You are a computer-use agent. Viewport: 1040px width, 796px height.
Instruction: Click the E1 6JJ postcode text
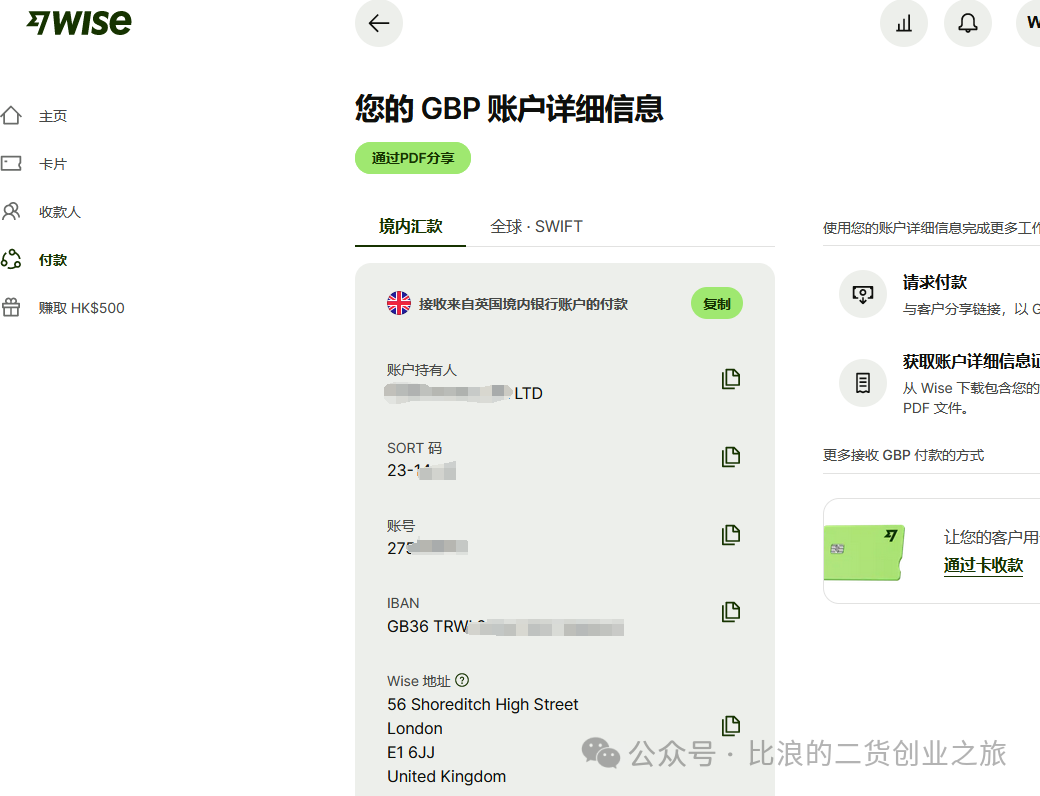[x=411, y=752]
